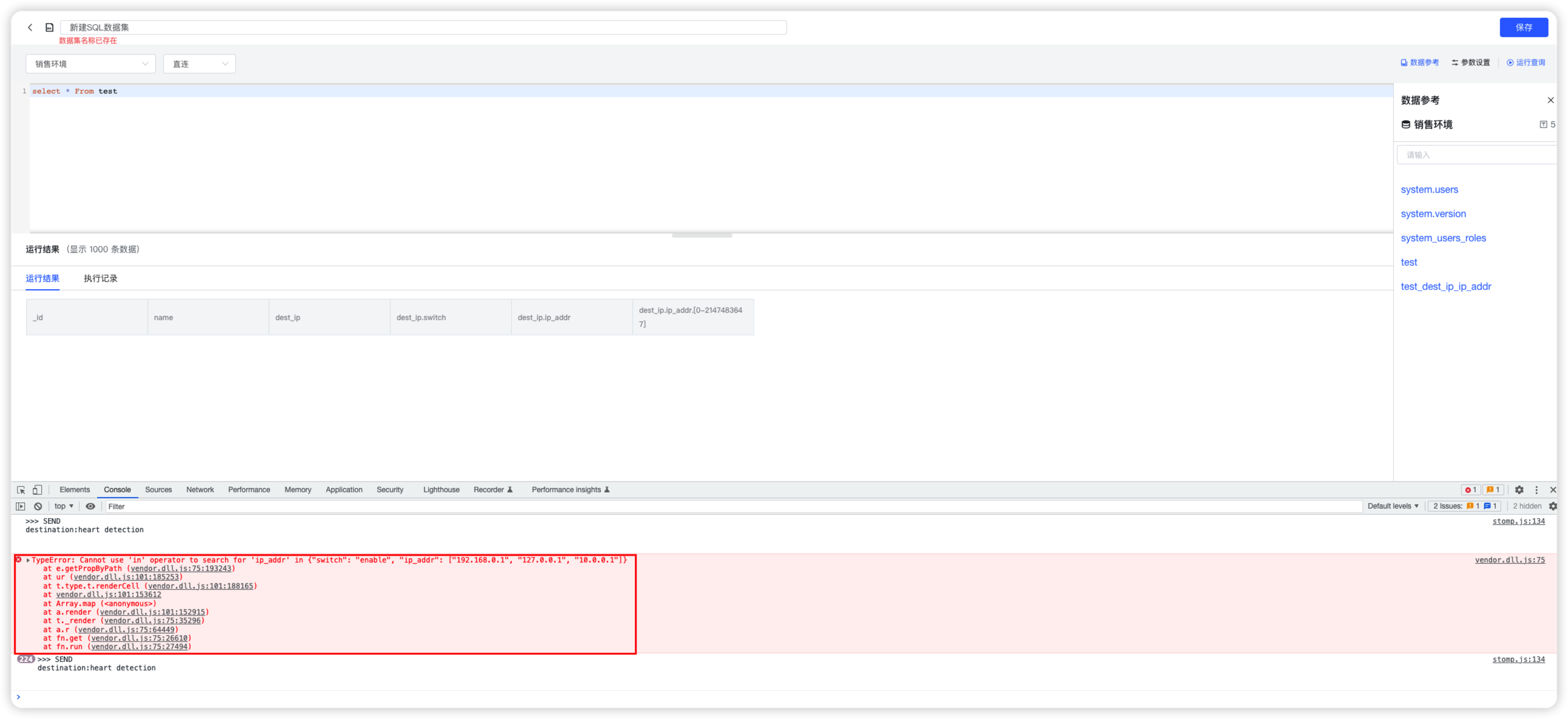Click the 运行查询 run query icon
Screen dimensions: 1568x719
pyautogui.click(x=1510, y=62)
